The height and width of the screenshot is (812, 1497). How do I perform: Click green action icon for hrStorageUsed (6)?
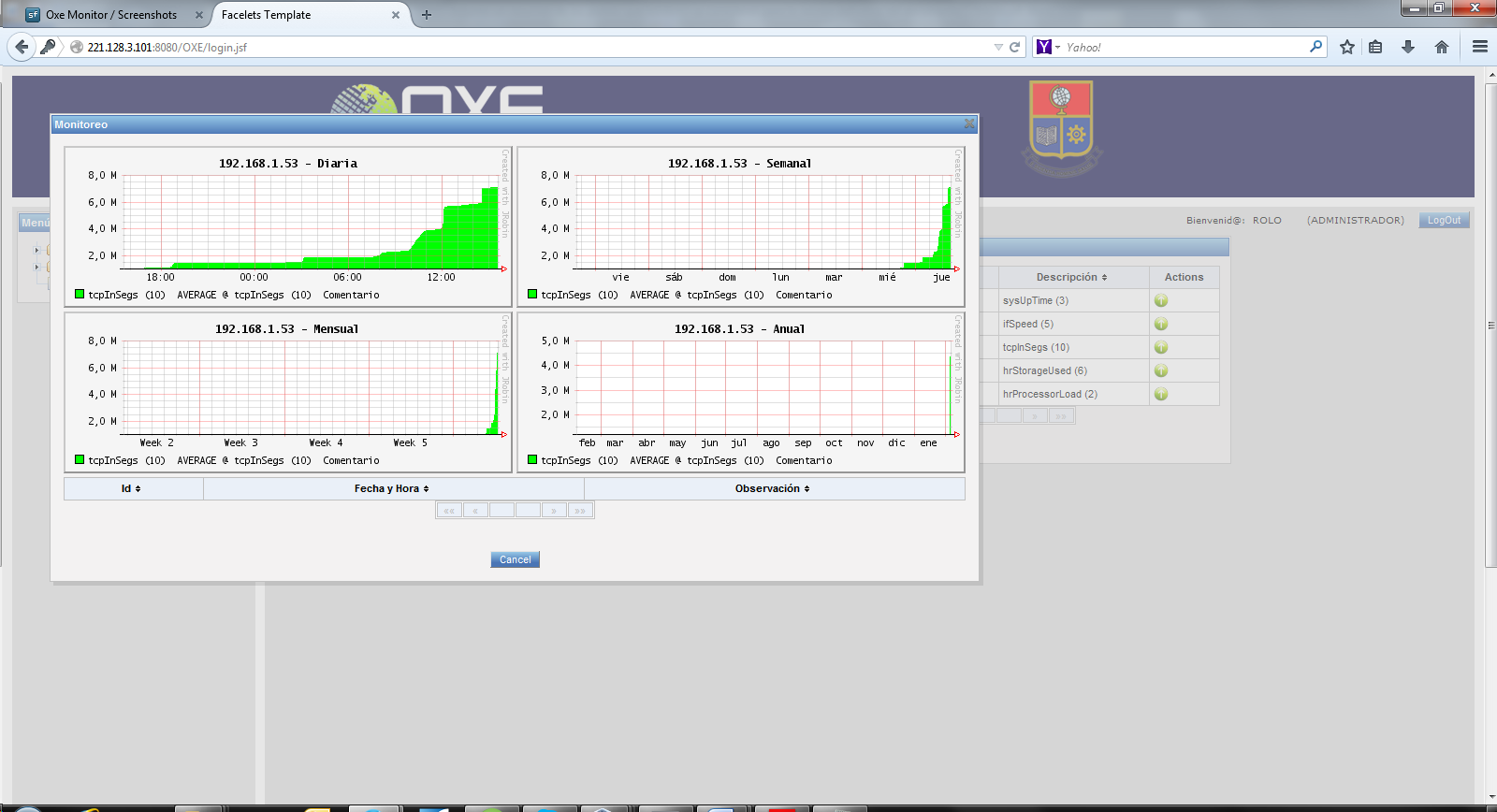1161,370
